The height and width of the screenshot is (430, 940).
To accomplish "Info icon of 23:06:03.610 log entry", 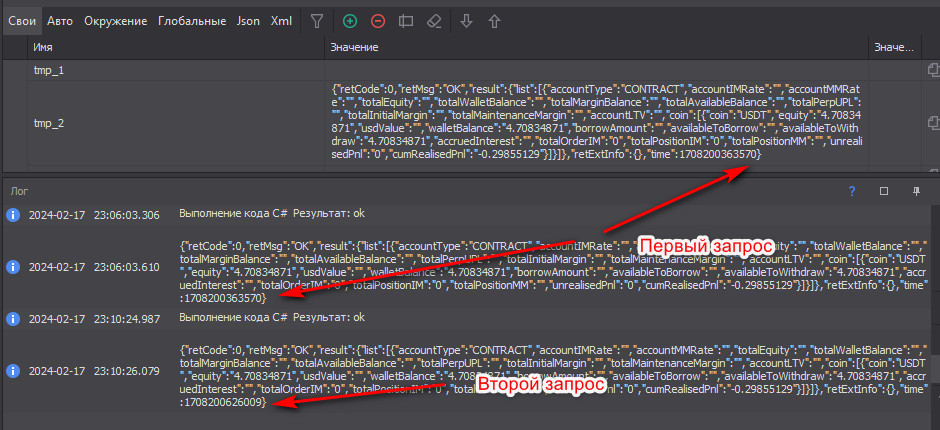I will pos(13,267).
